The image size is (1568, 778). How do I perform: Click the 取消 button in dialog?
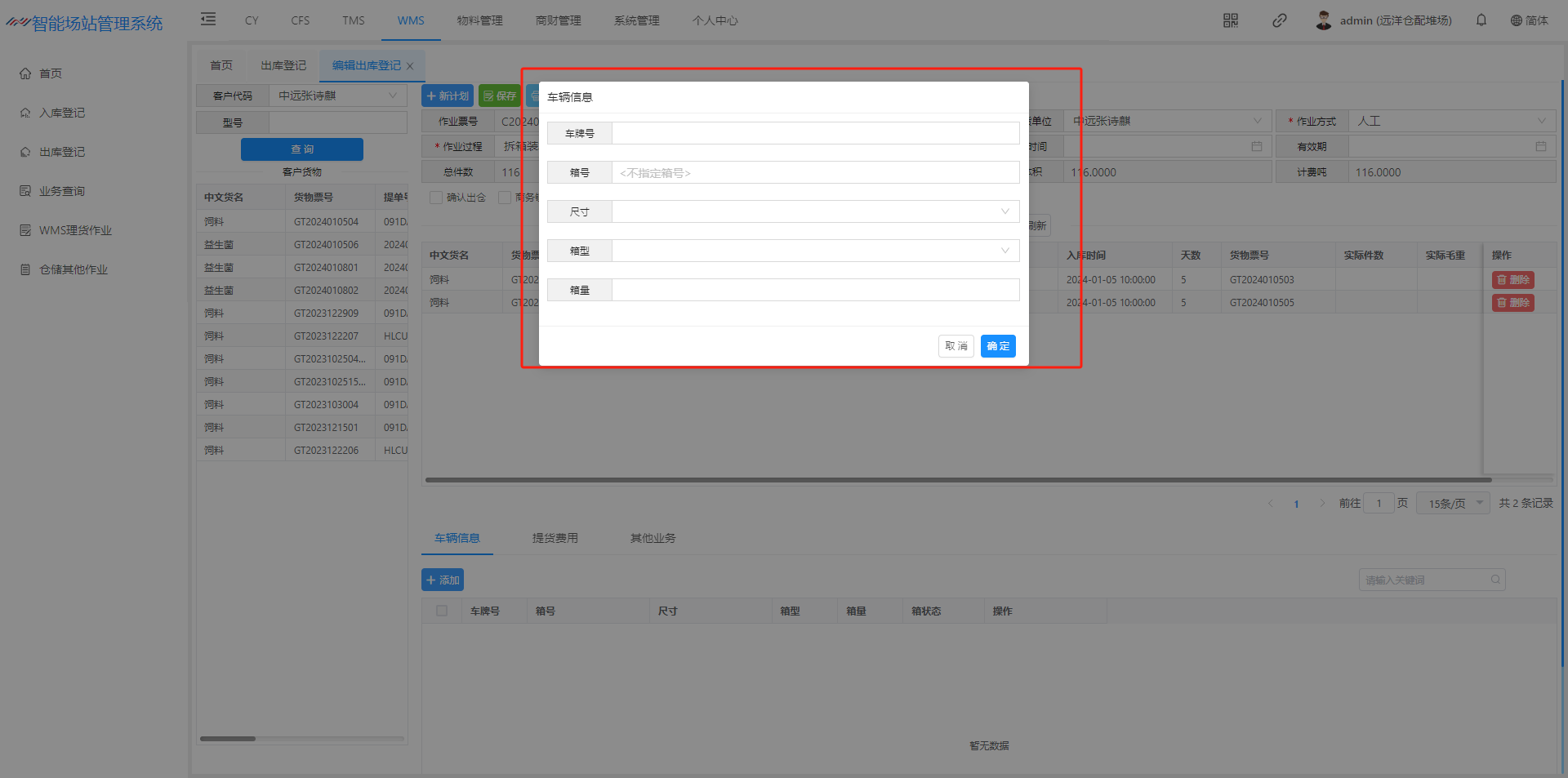955,346
